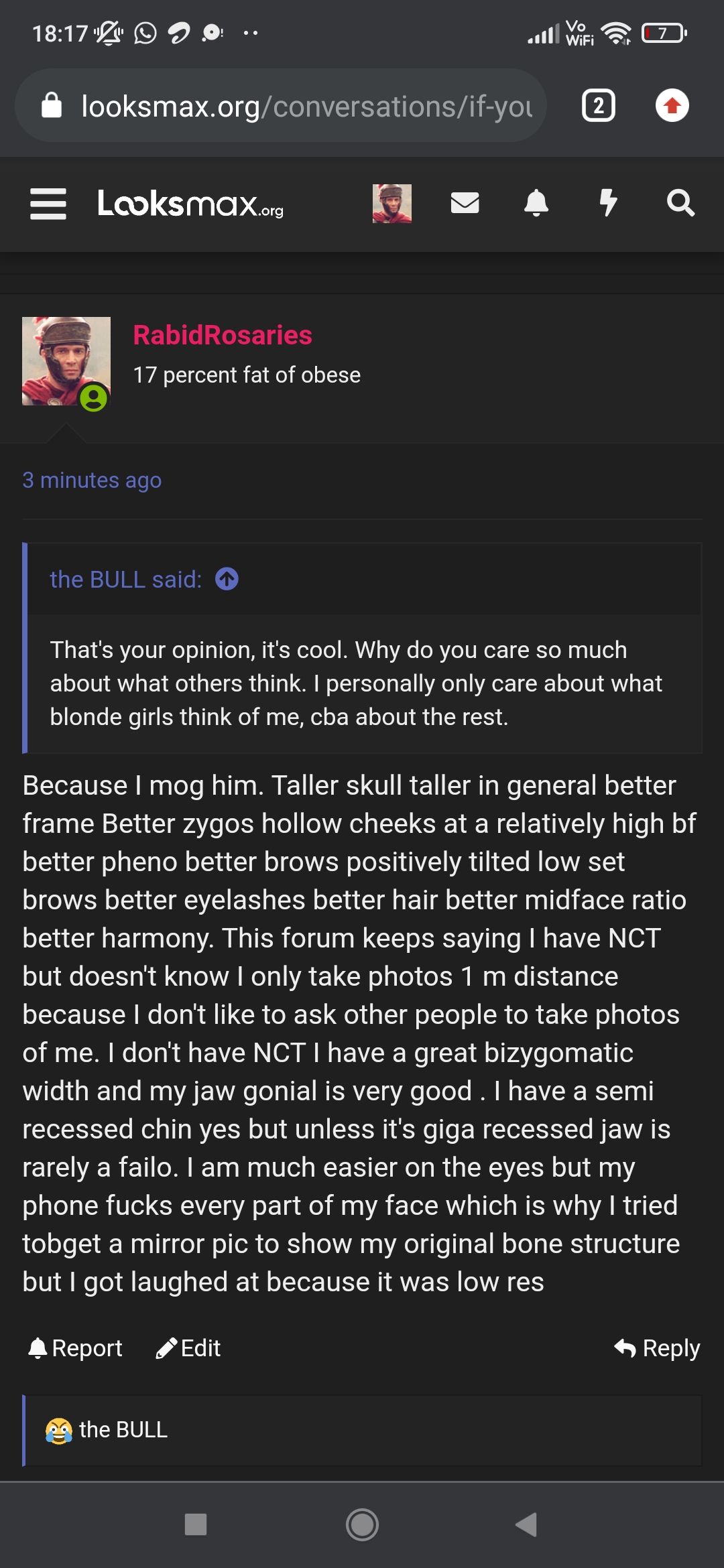Tap the browser tab switcher showing 2
Viewport: 724px width, 1568px height.
click(599, 106)
